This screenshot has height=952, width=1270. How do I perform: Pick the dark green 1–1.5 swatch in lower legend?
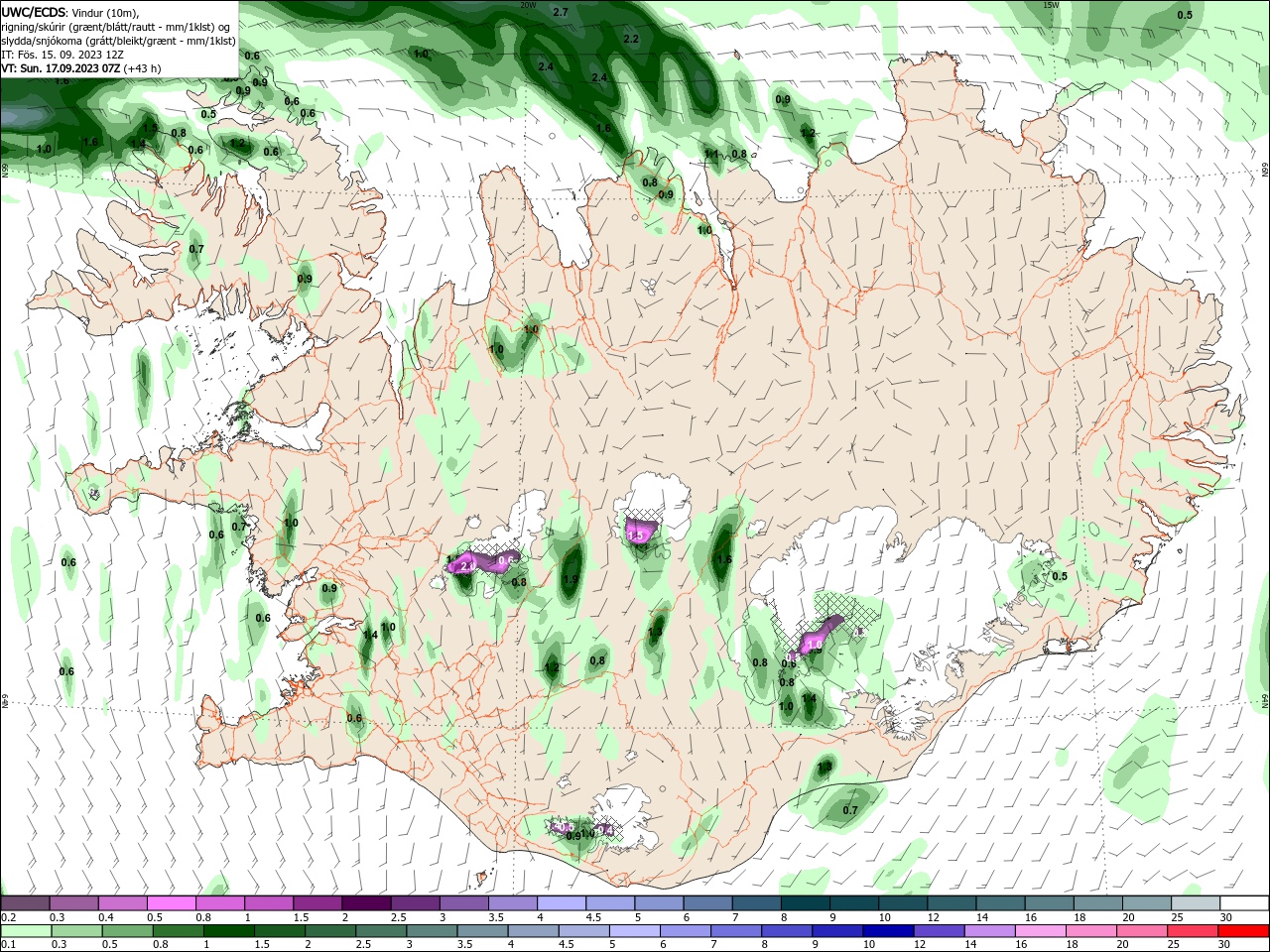coord(230,931)
